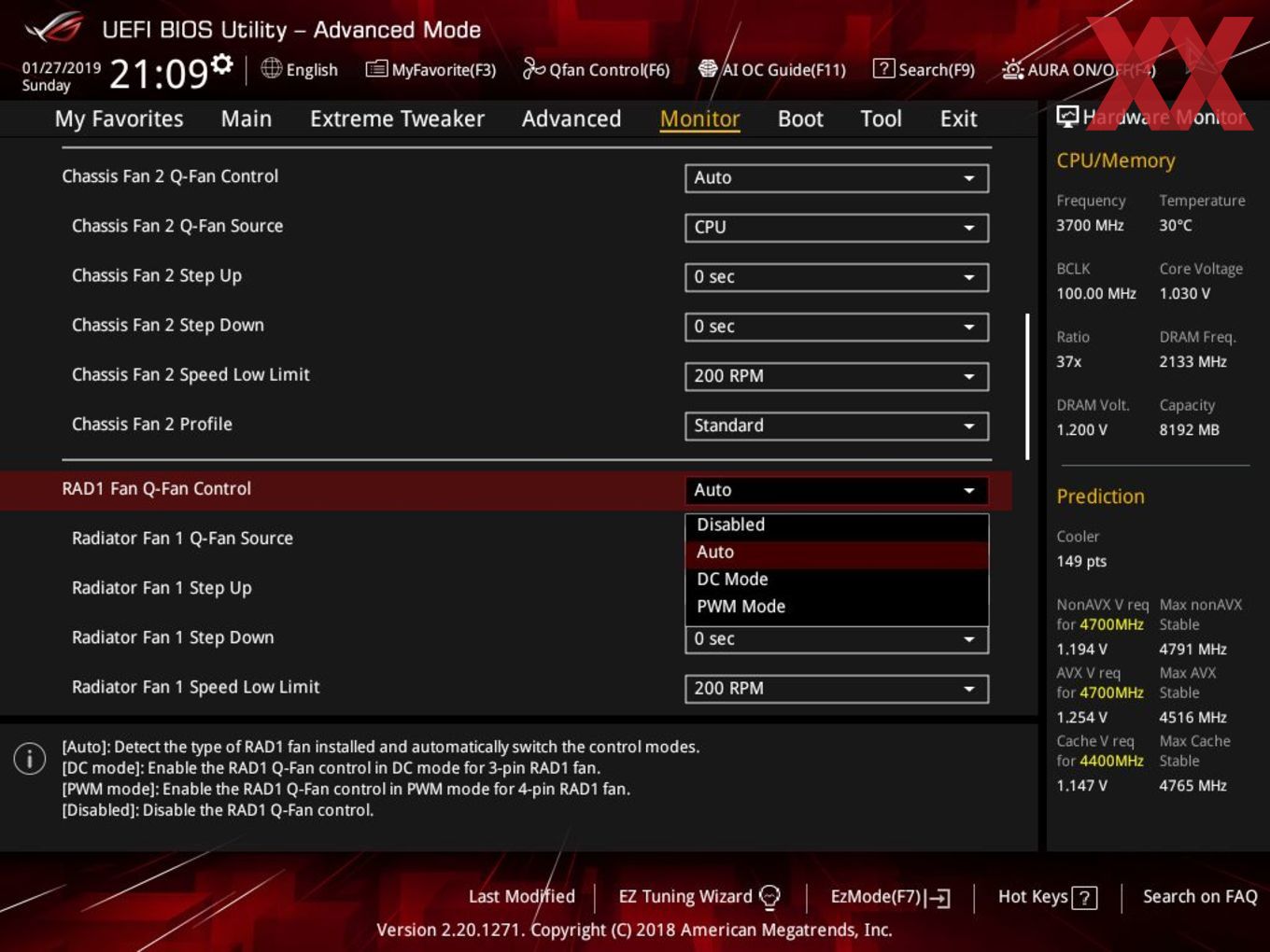1270x952 pixels.
Task: Open Chassis Fan 2 Speed Low Limit dropdown
Action: click(x=837, y=376)
